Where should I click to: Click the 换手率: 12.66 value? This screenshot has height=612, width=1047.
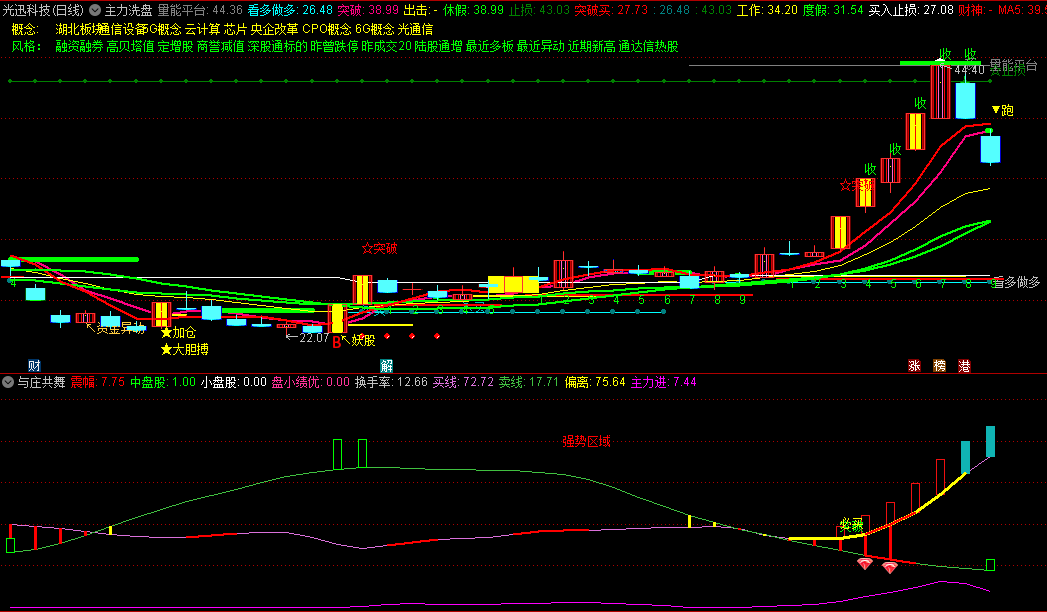[x=391, y=382]
